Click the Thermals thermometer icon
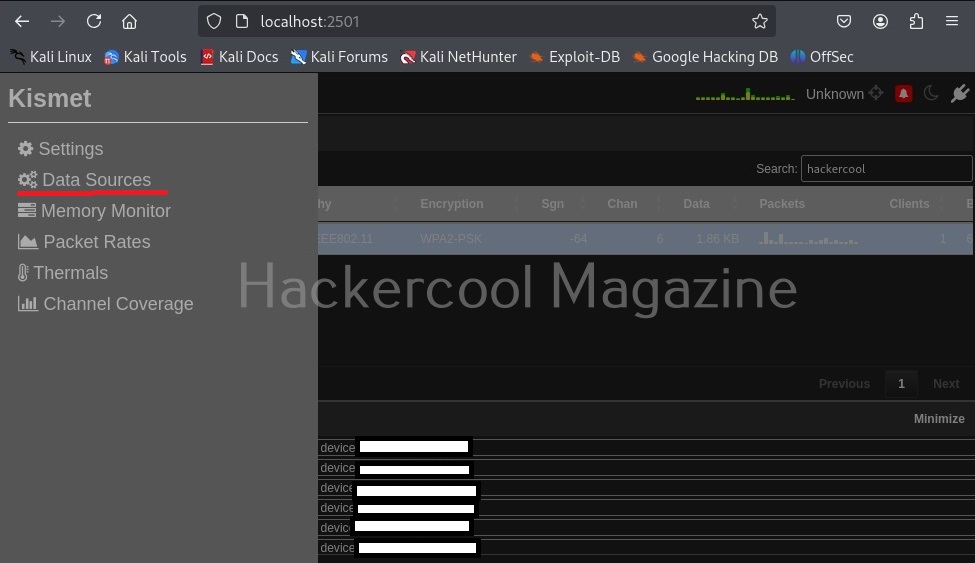 point(23,273)
